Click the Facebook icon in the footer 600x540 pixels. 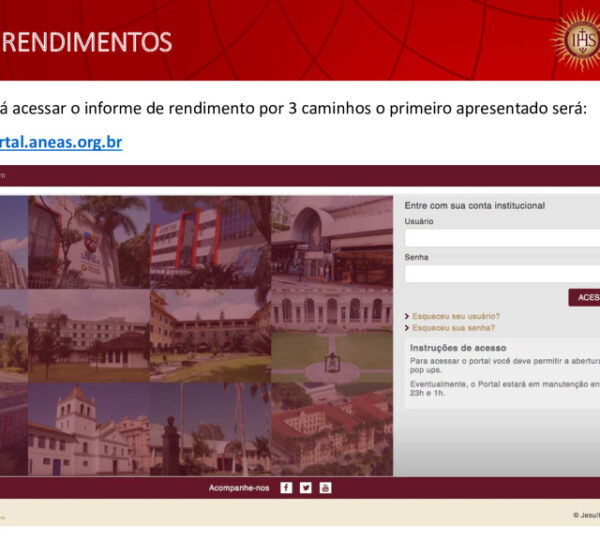[286, 487]
